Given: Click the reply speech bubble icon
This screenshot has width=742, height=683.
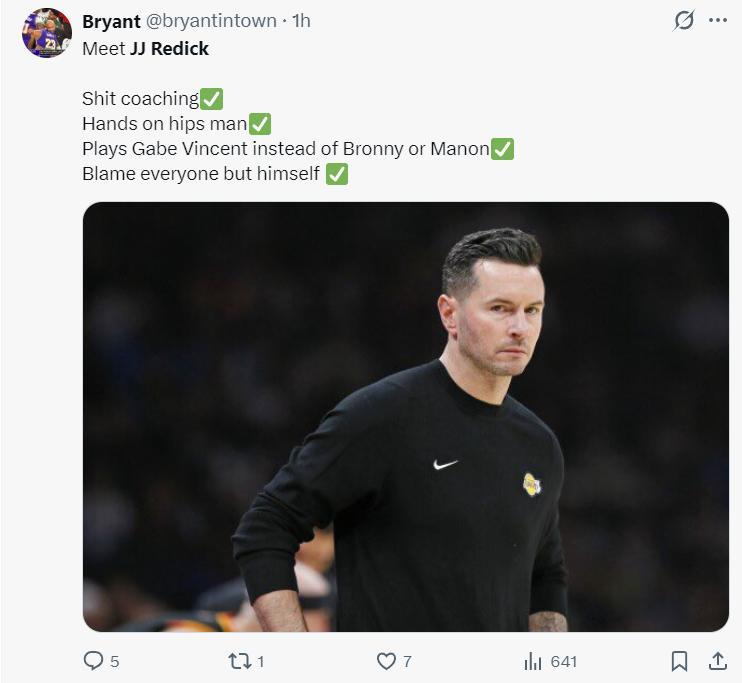Looking at the screenshot, I should [x=93, y=661].
